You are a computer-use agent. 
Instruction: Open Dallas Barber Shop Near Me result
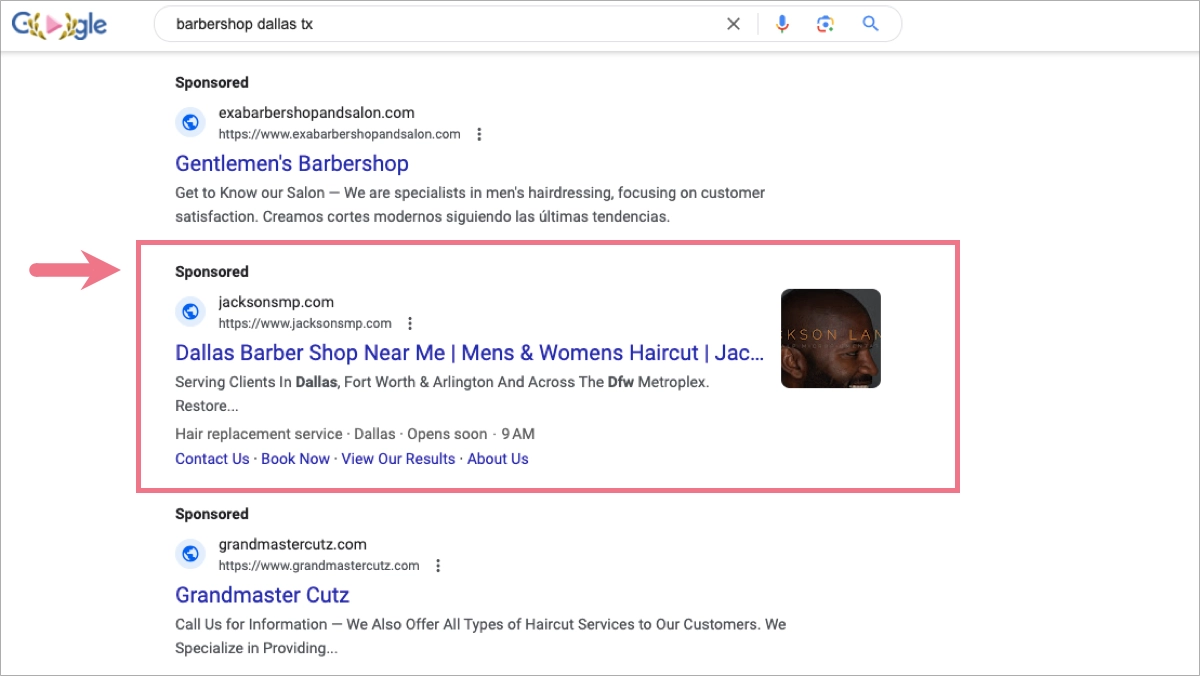tap(469, 352)
